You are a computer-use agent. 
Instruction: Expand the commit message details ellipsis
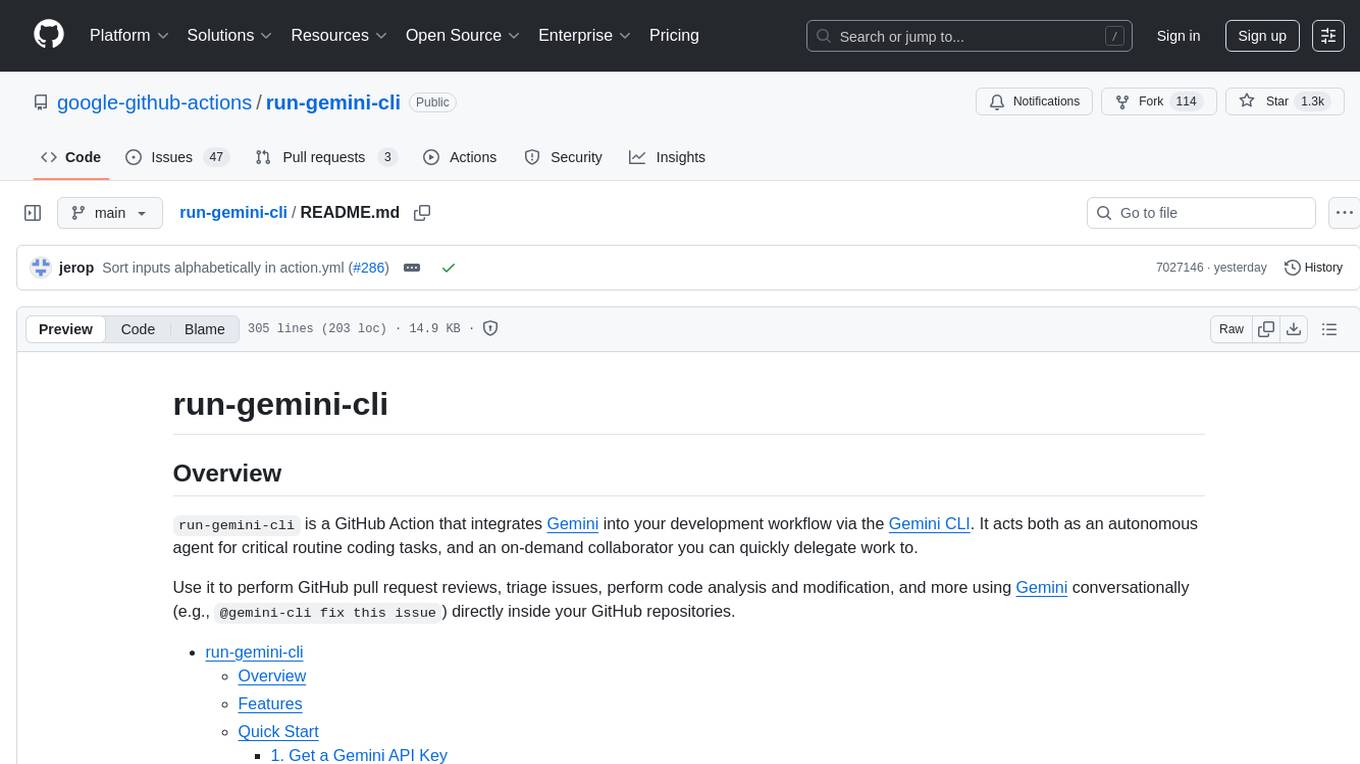[x=412, y=268]
